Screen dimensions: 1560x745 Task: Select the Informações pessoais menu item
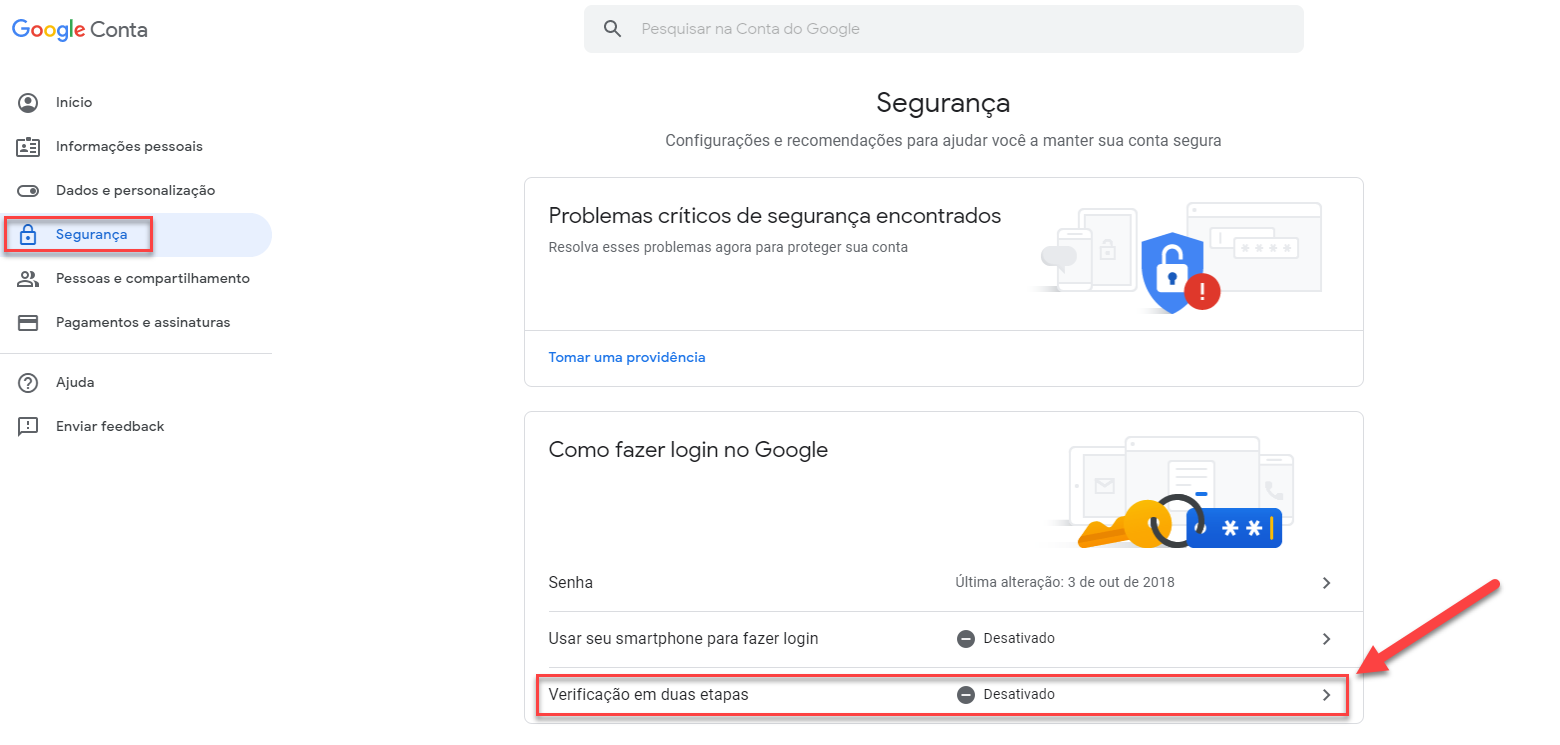[129, 147]
